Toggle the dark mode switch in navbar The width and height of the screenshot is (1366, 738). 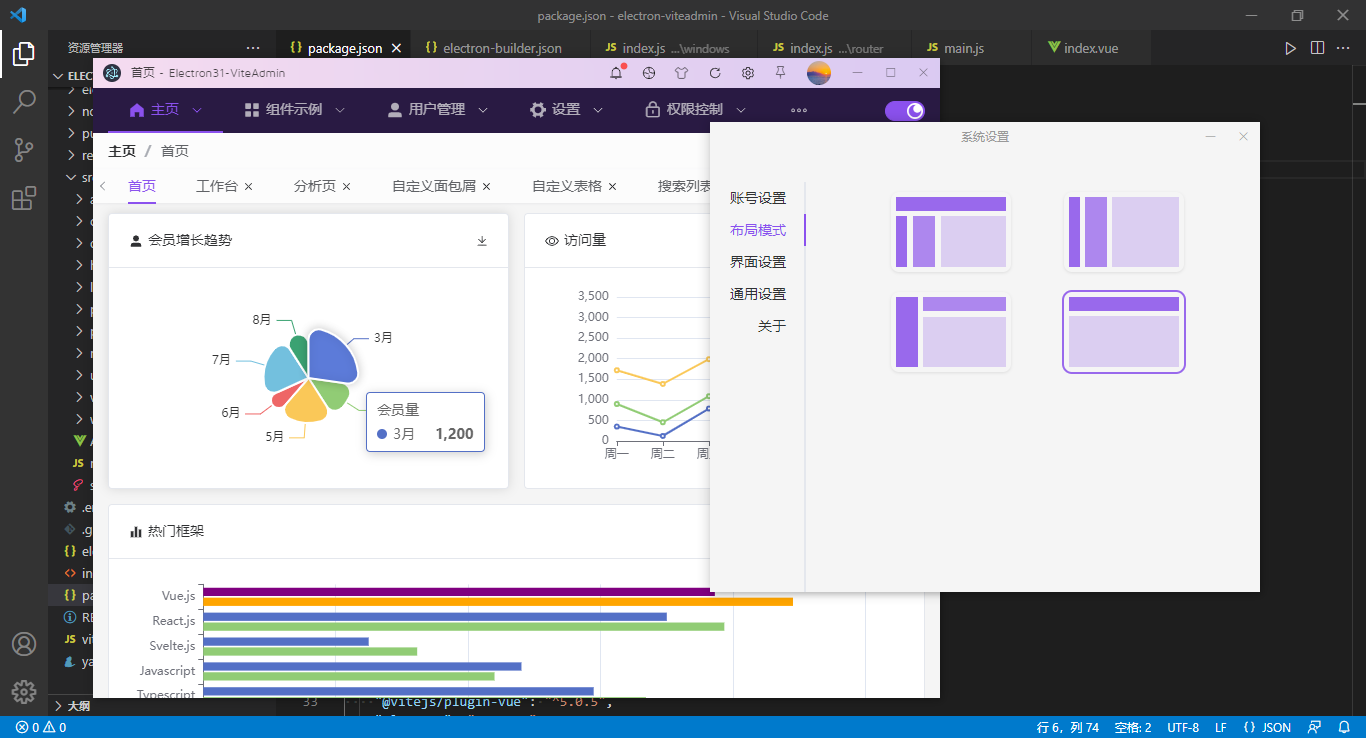pyautogui.click(x=905, y=110)
